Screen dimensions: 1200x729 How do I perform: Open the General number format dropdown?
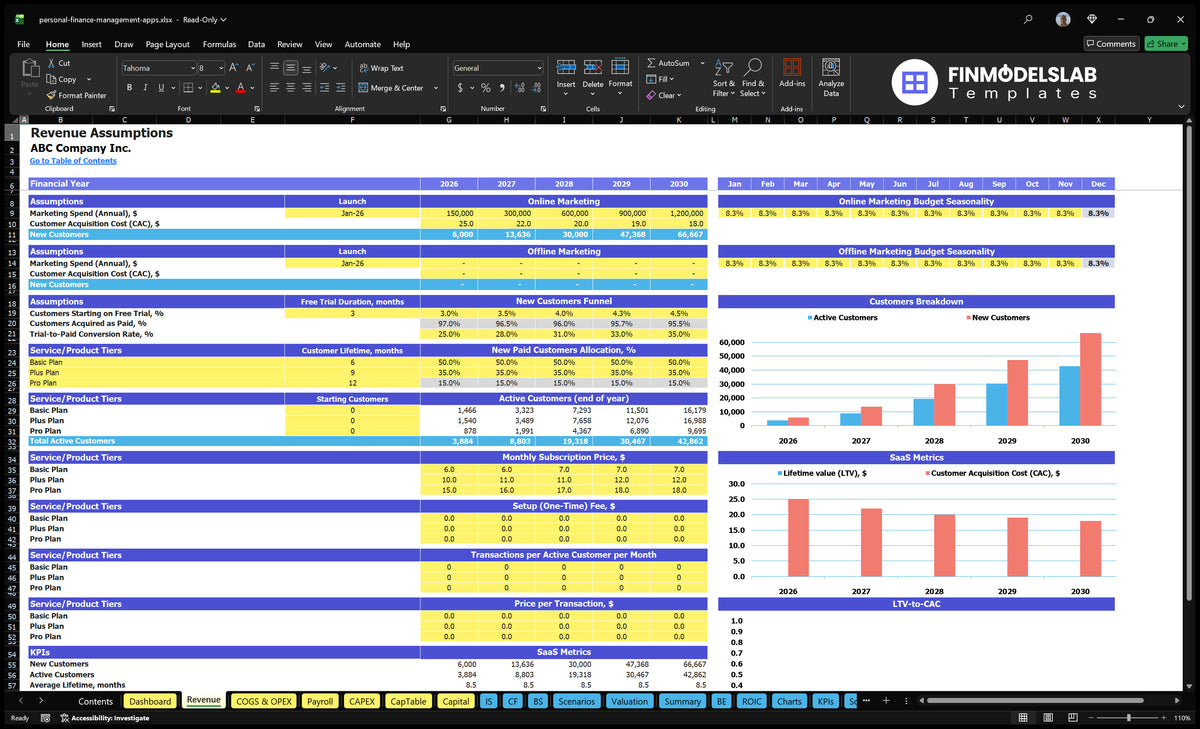pyautogui.click(x=539, y=68)
